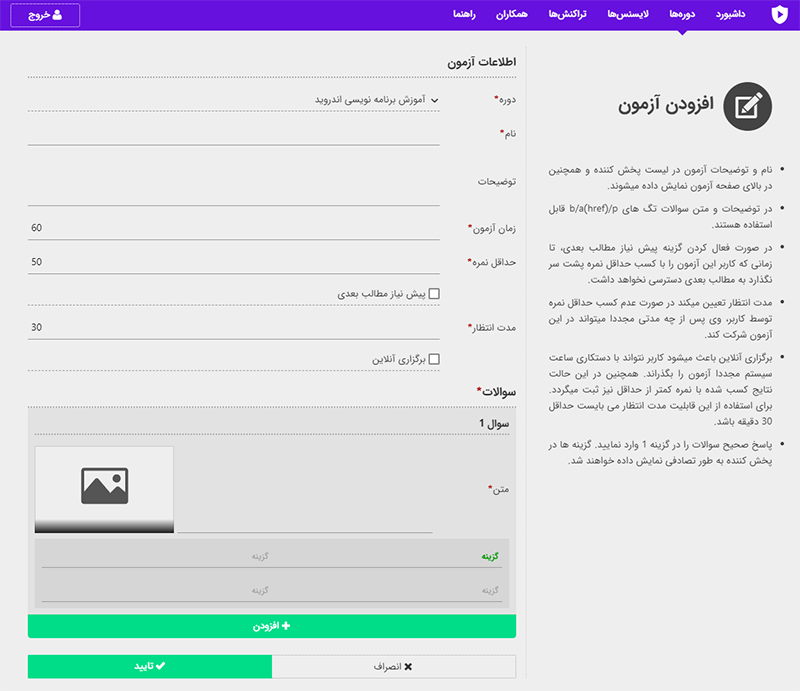Screen dimensions: 800x691
Task: Focus the نام name input field
Action: [x=234, y=134]
